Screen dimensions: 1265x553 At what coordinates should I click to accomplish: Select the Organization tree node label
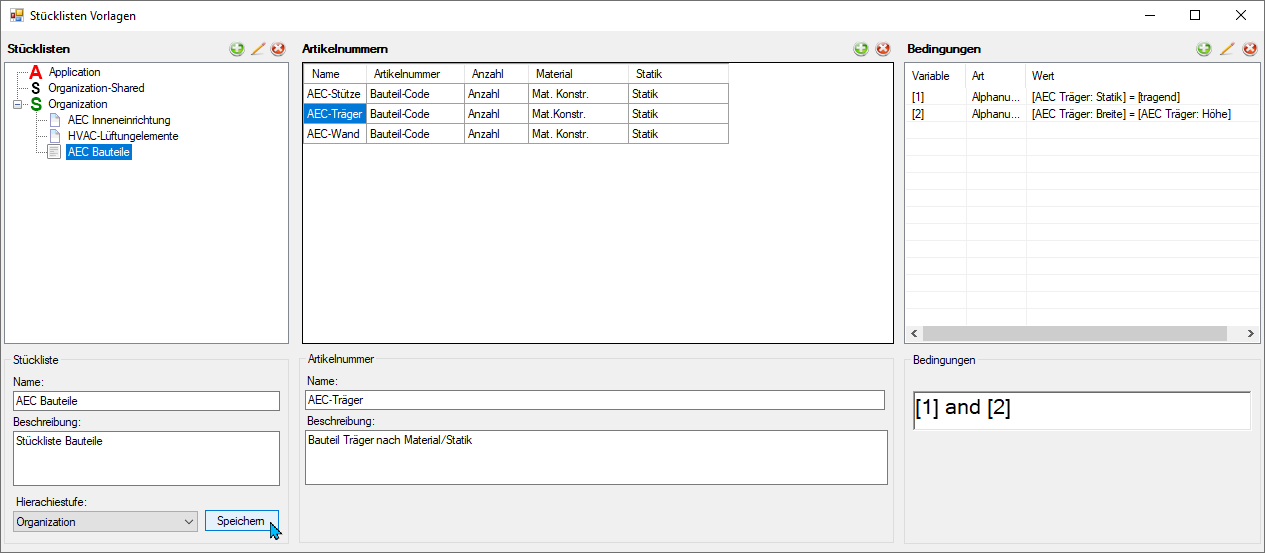click(x=78, y=104)
